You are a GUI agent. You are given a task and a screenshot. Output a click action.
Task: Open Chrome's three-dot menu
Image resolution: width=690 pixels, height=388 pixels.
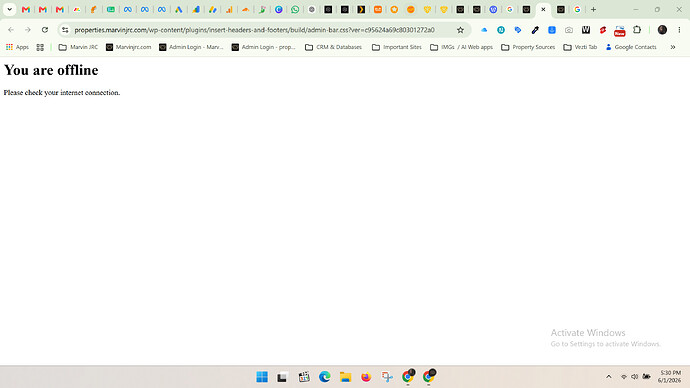click(x=679, y=30)
